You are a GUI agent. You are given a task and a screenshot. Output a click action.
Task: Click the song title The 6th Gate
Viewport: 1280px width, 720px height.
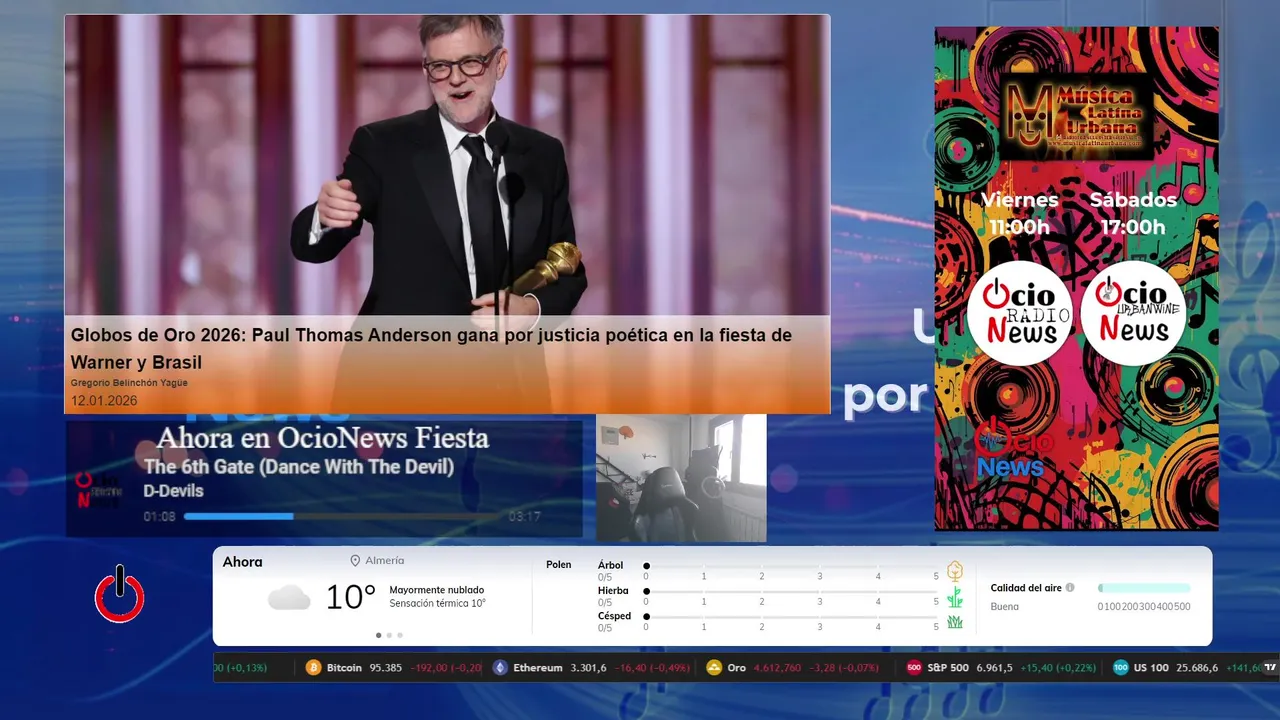click(298, 467)
